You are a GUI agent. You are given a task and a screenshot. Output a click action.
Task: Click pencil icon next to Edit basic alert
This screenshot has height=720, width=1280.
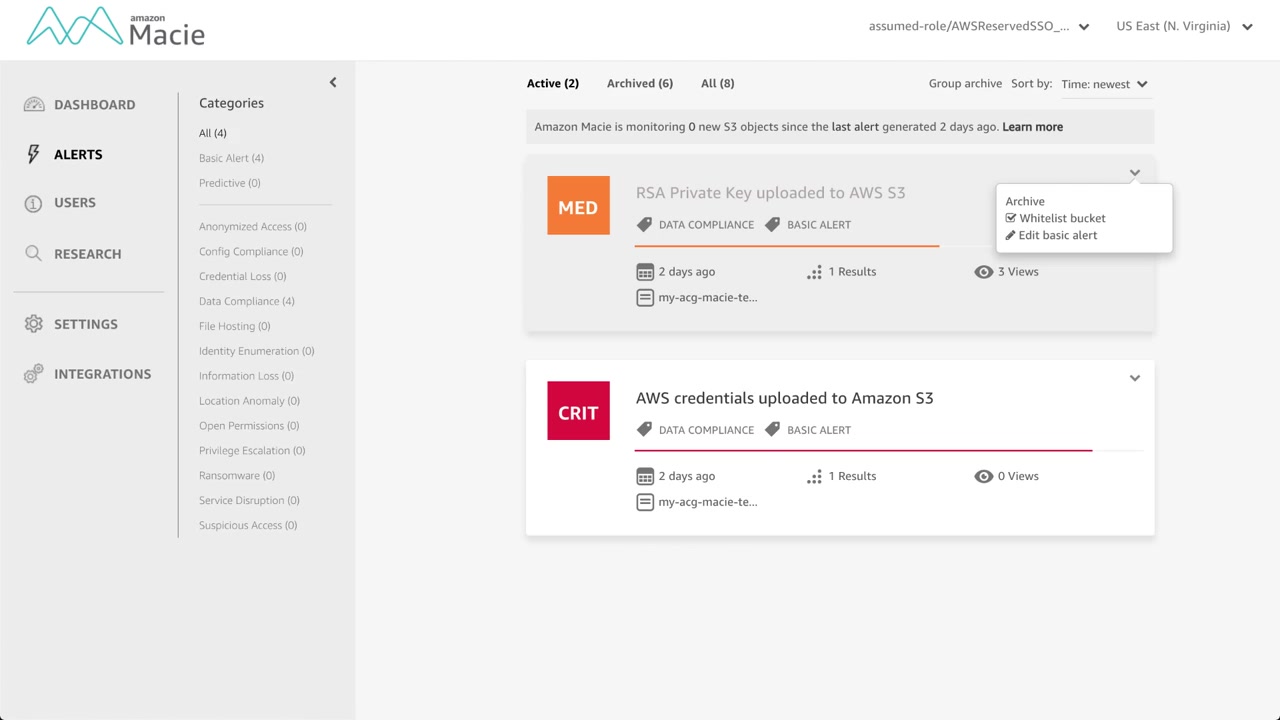coord(1010,235)
